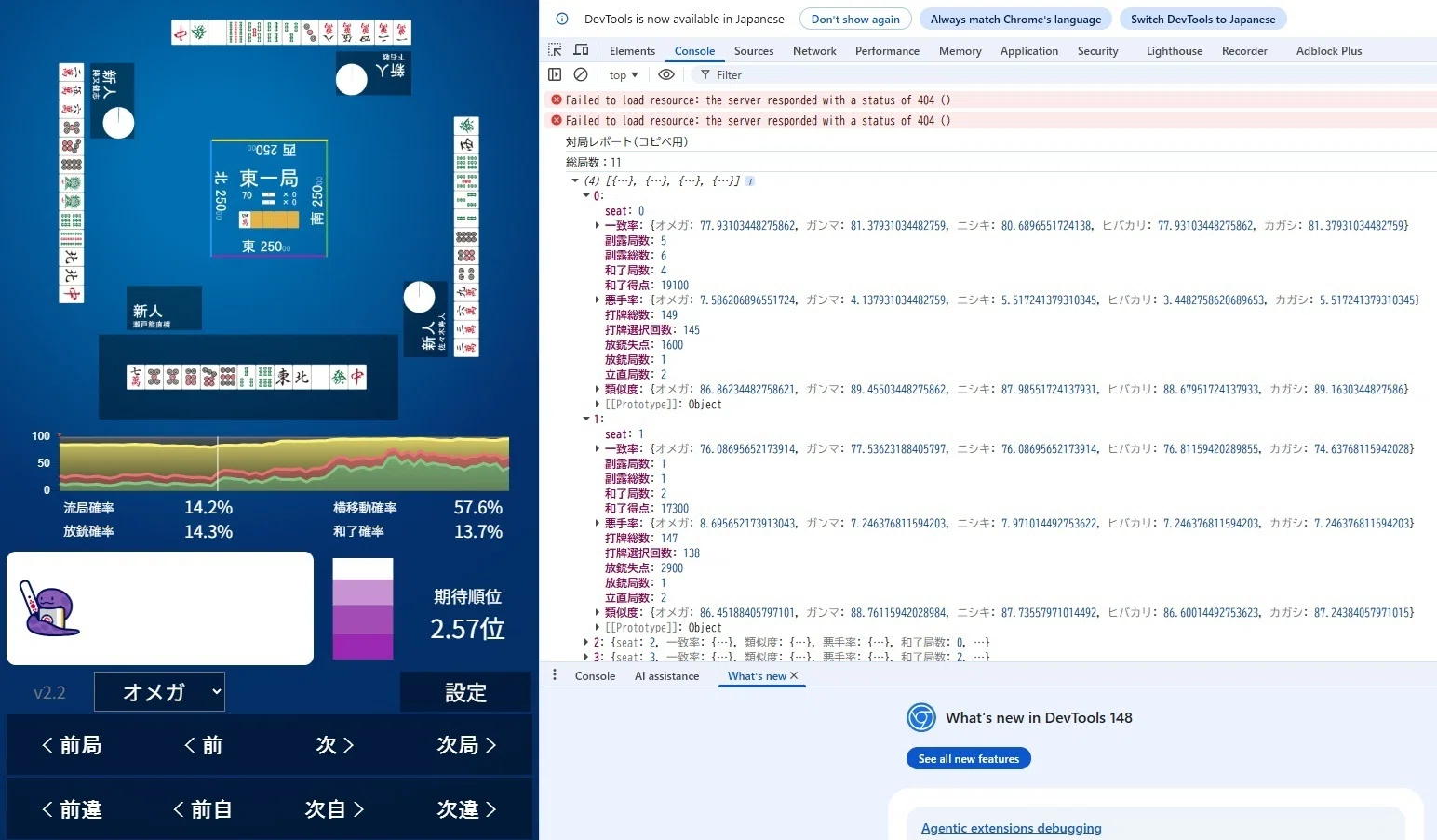This screenshot has width=1437, height=840.
Task: Click the left player's white timer circle
Action: pos(118,123)
